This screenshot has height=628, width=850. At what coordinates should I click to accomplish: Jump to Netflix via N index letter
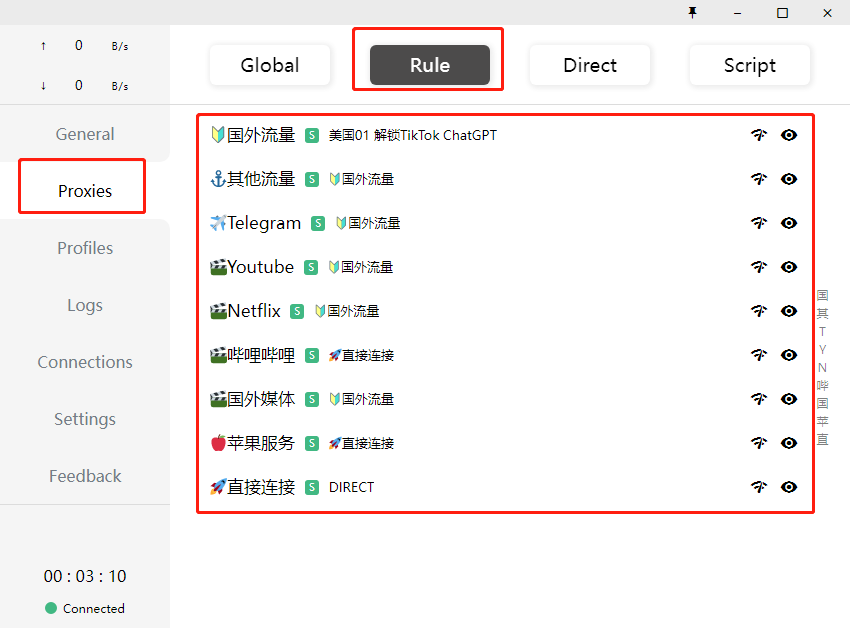pyautogui.click(x=822, y=368)
